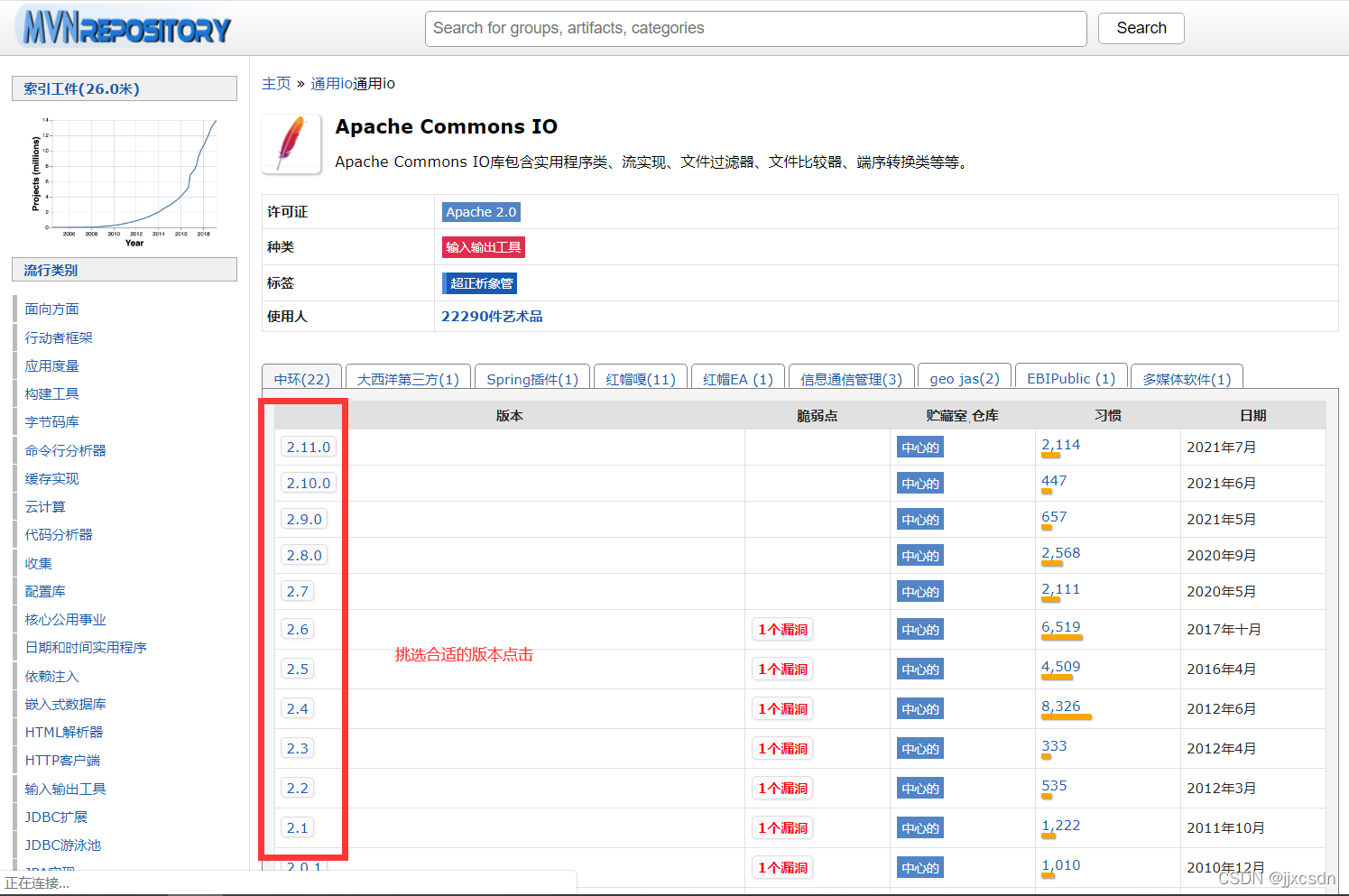Open version 2.11.0

309,448
